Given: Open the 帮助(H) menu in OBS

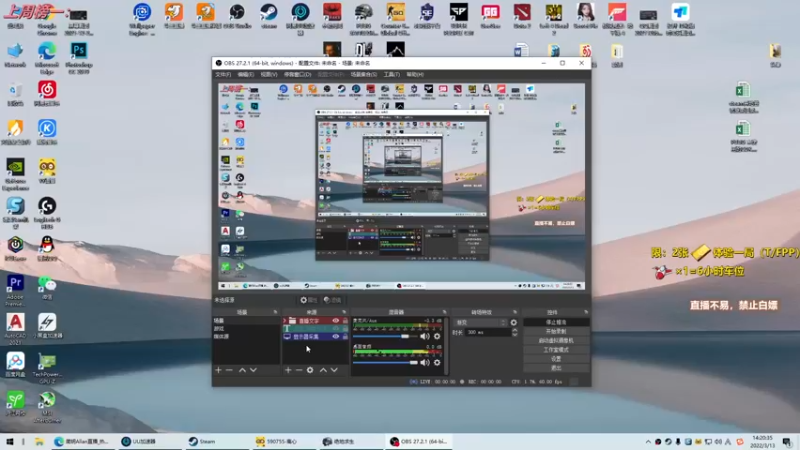Looking at the screenshot, I should coord(415,74).
